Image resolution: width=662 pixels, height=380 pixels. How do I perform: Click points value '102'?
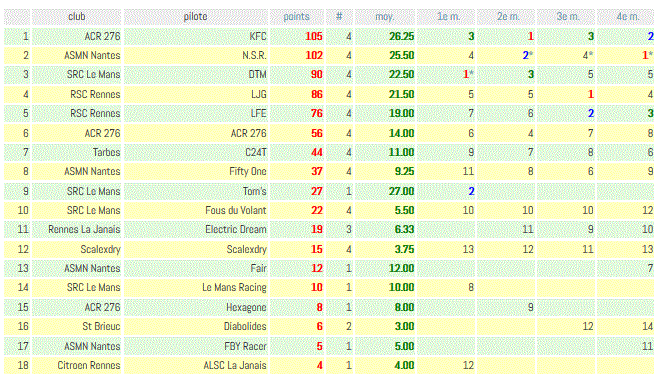click(x=314, y=55)
